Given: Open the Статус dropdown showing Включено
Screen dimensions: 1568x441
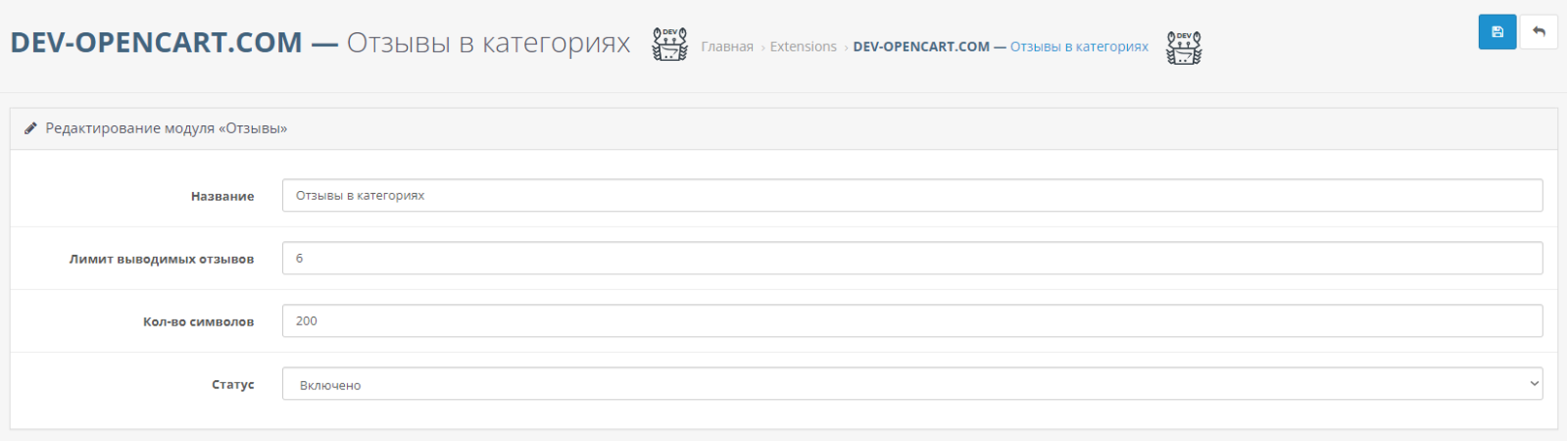Looking at the screenshot, I should pyautogui.click(x=912, y=384).
